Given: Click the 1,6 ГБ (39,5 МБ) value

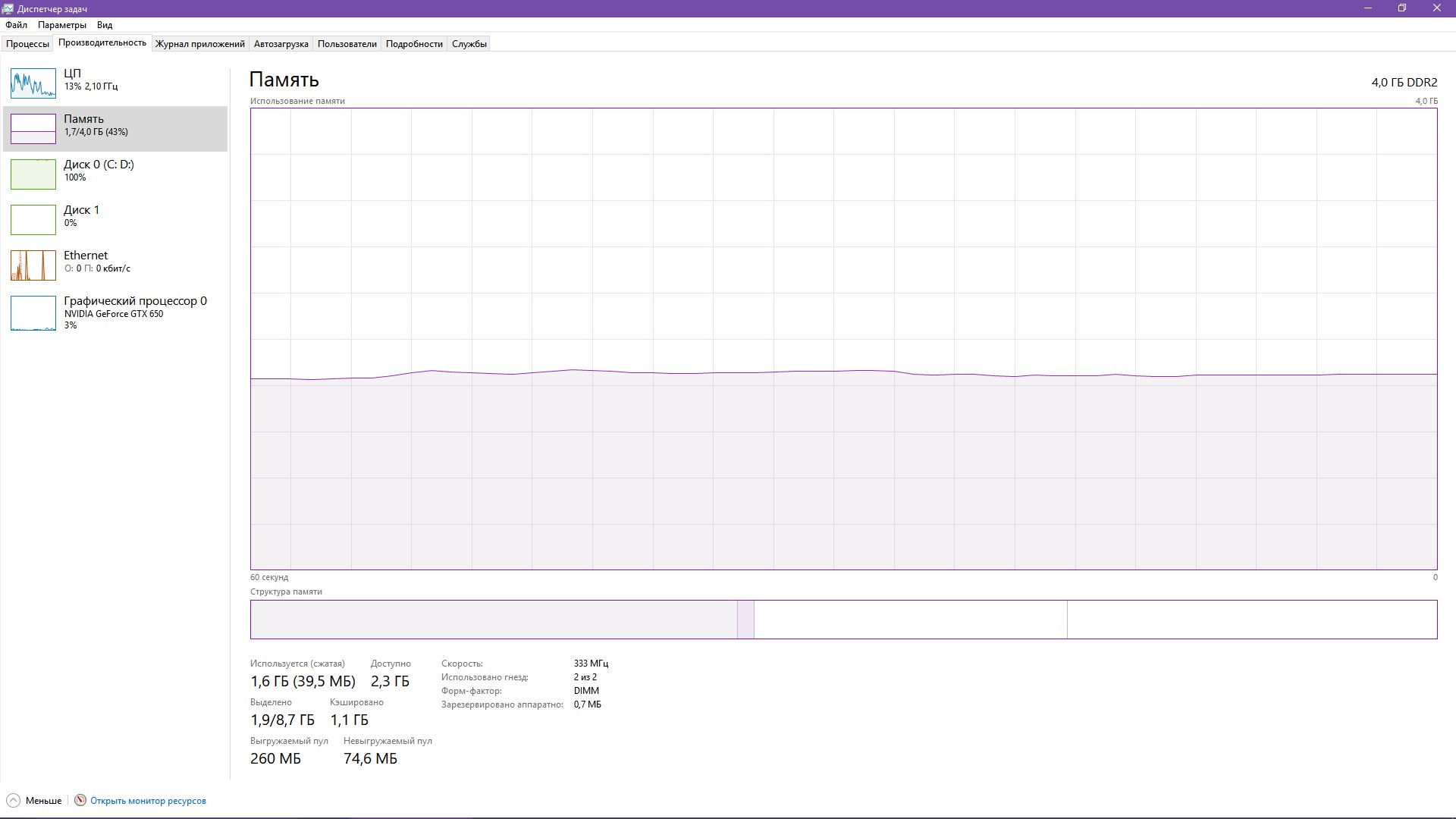Looking at the screenshot, I should click(x=303, y=681).
